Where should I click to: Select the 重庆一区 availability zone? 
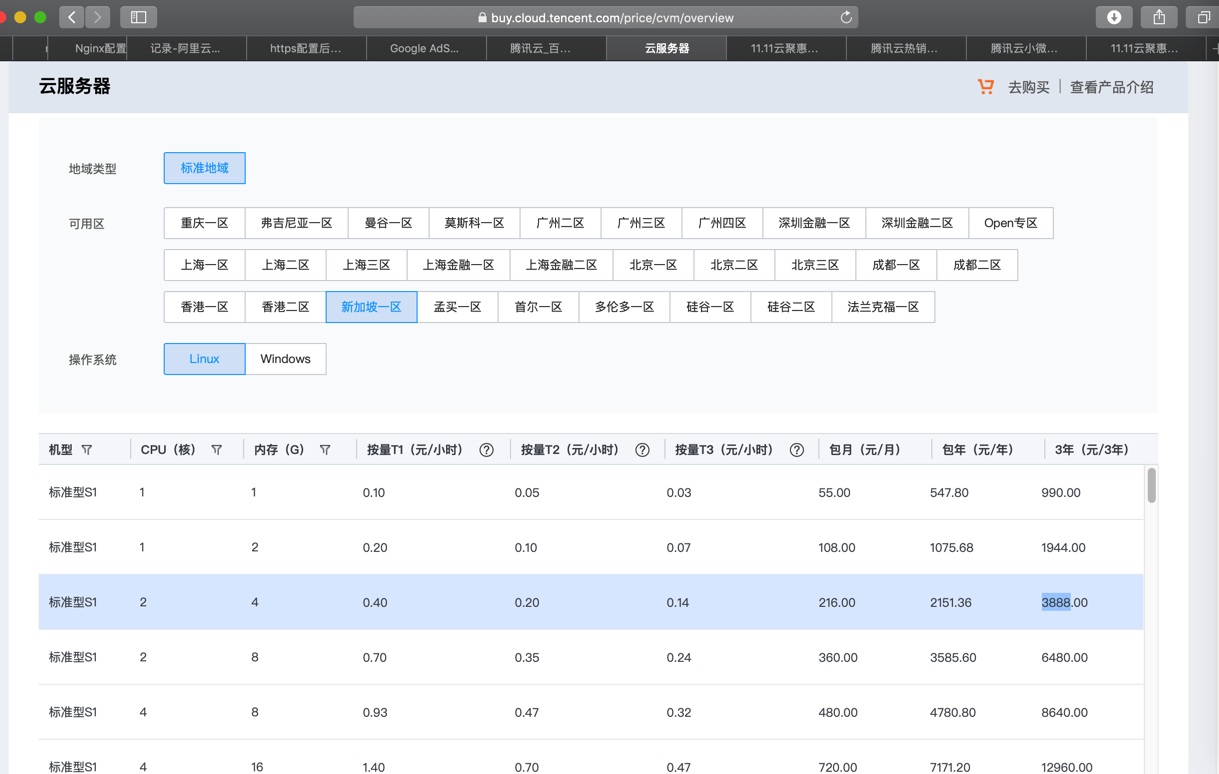tap(204, 223)
